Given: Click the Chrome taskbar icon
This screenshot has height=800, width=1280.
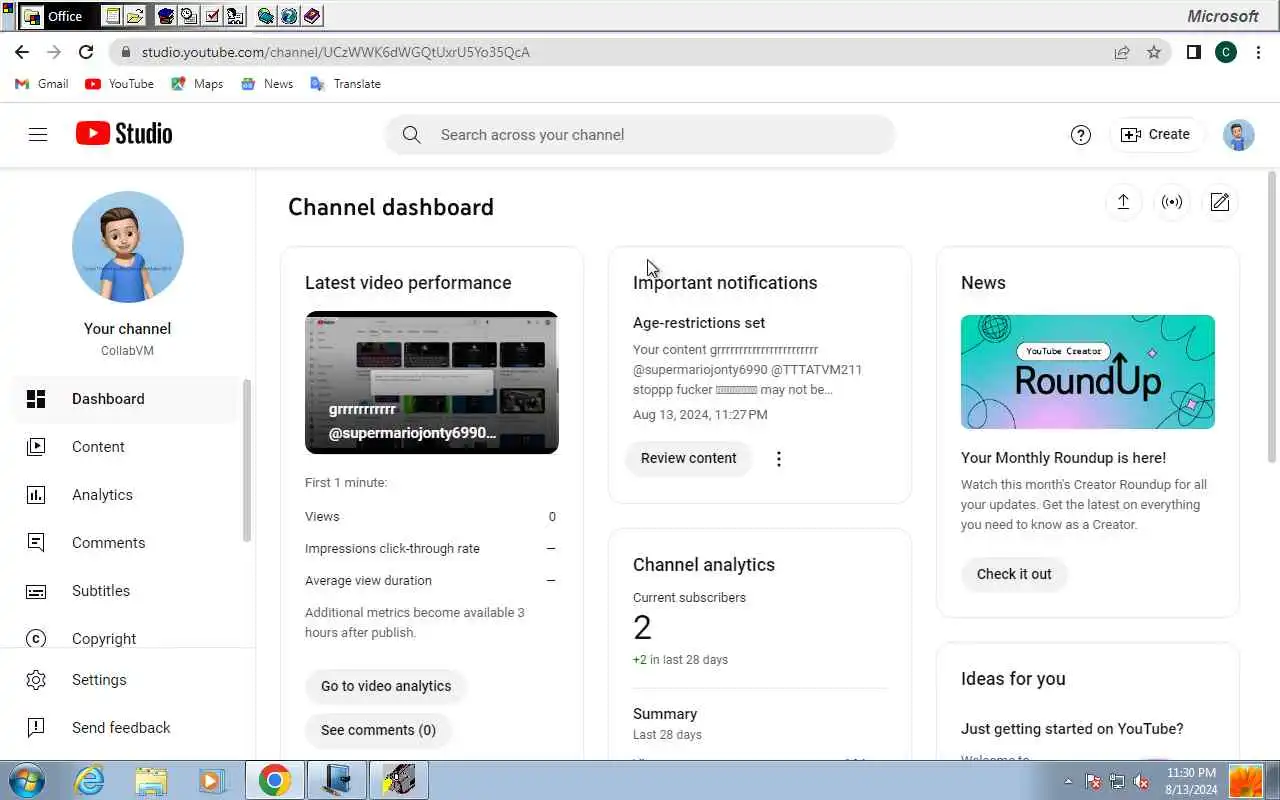Looking at the screenshot, I should point(275,780).
